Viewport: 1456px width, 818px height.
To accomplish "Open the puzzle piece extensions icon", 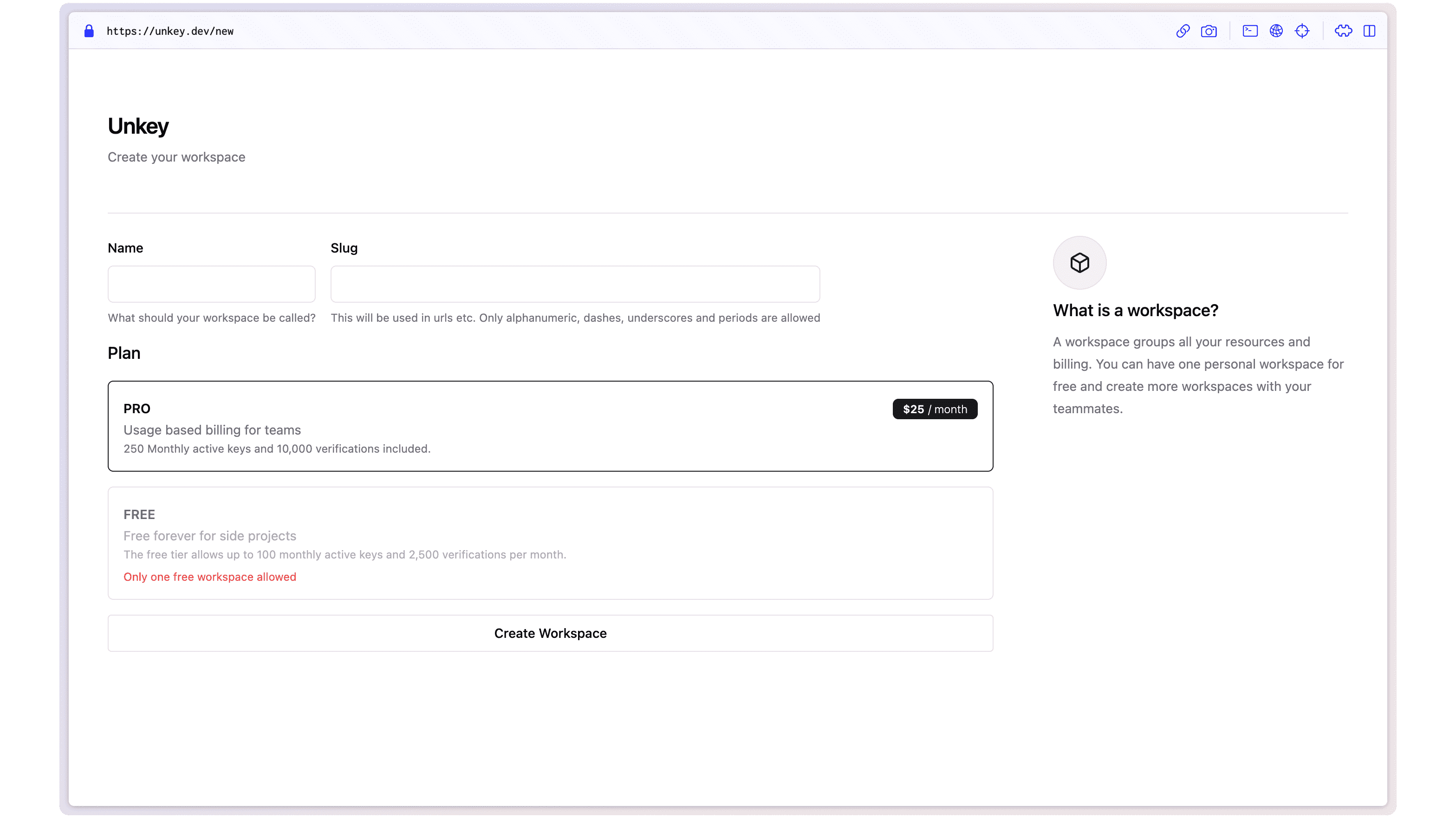I will point(1343,31).
